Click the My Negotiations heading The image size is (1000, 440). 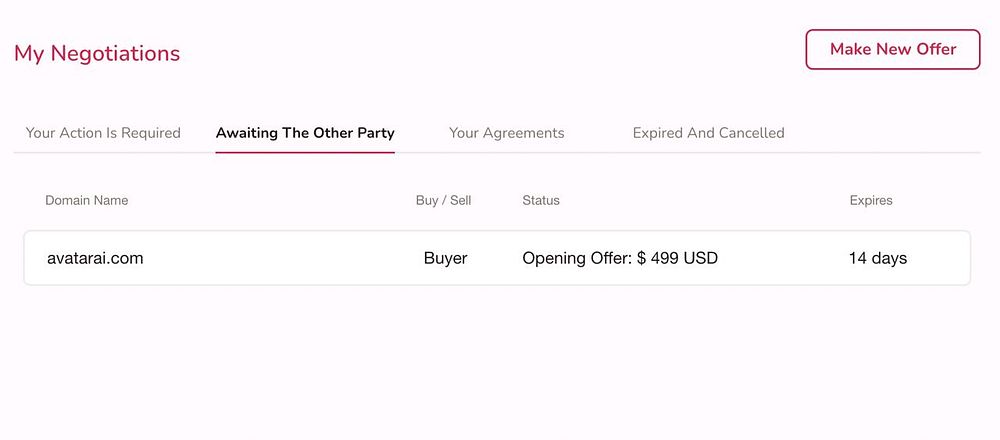click(x=97, y=53)
